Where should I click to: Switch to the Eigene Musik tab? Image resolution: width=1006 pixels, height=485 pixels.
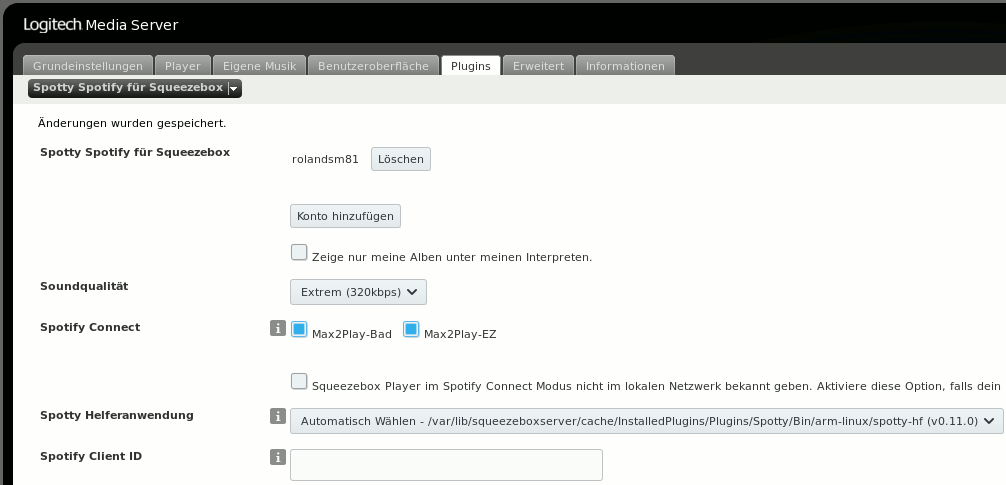click(259, 65)
